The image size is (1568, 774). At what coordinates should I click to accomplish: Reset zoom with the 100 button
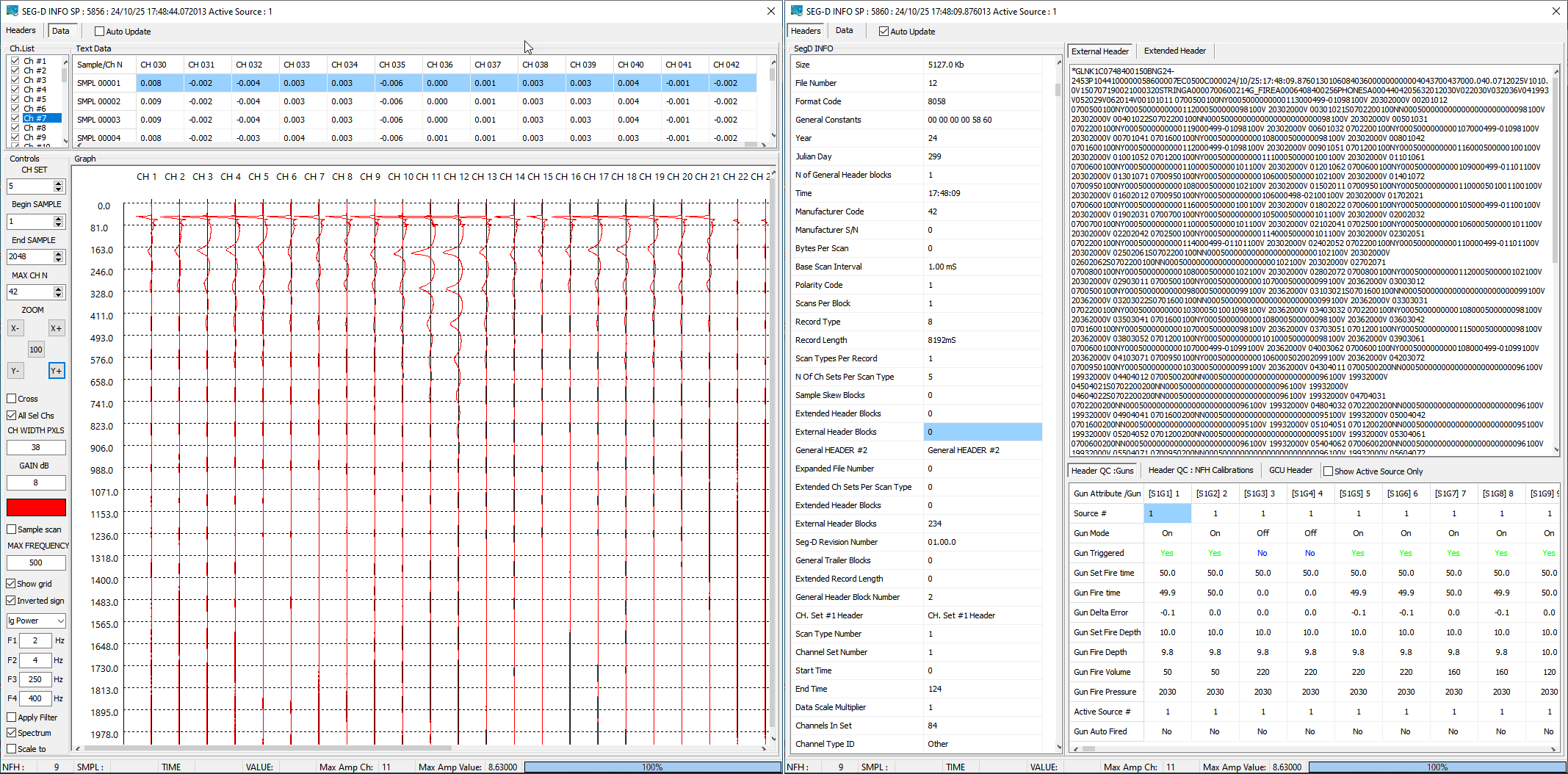tap(36, 350)
